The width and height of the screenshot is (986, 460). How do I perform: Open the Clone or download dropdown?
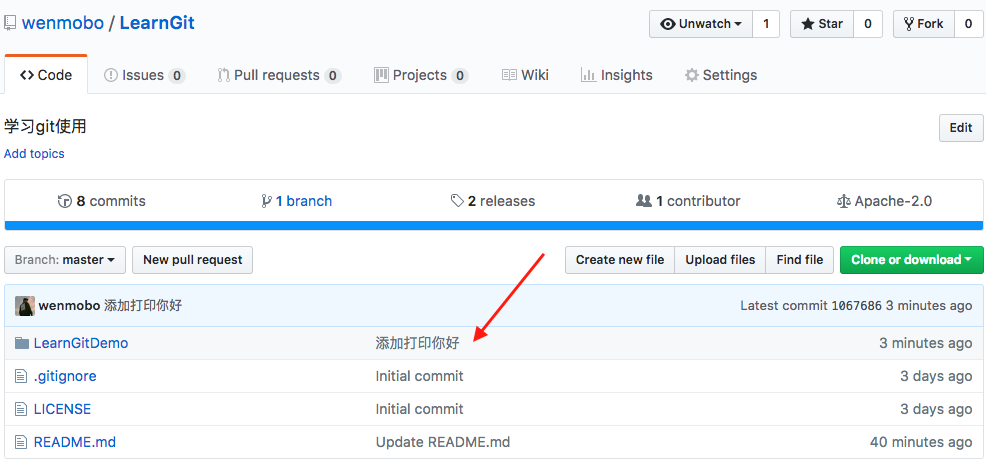[x=912, y=260]
